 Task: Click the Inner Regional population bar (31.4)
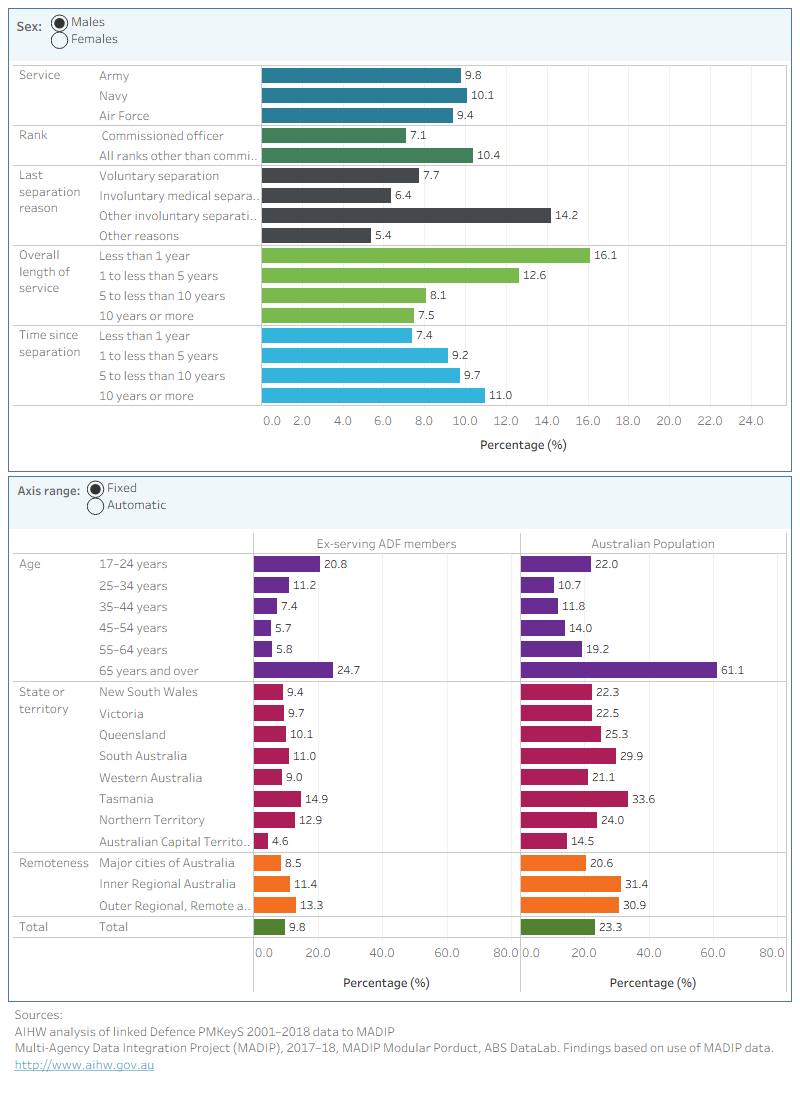(571, 884)
